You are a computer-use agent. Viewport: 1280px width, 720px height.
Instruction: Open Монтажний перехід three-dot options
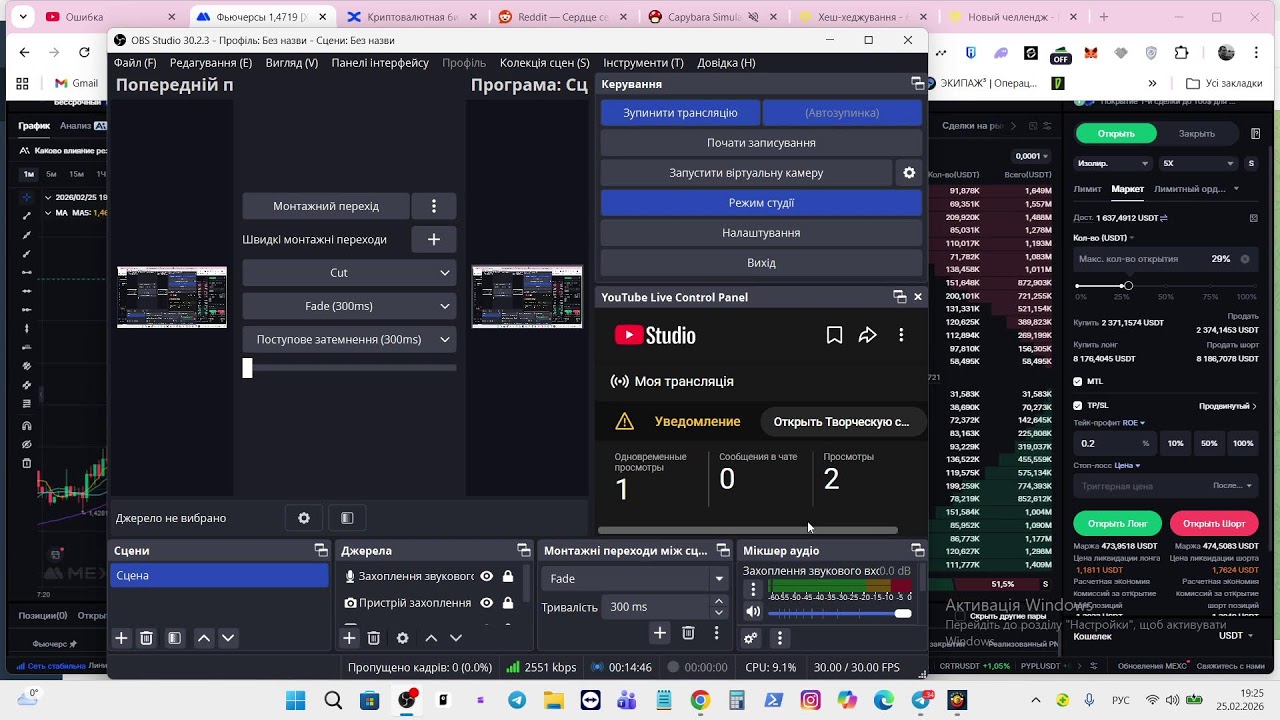[434, 206]
